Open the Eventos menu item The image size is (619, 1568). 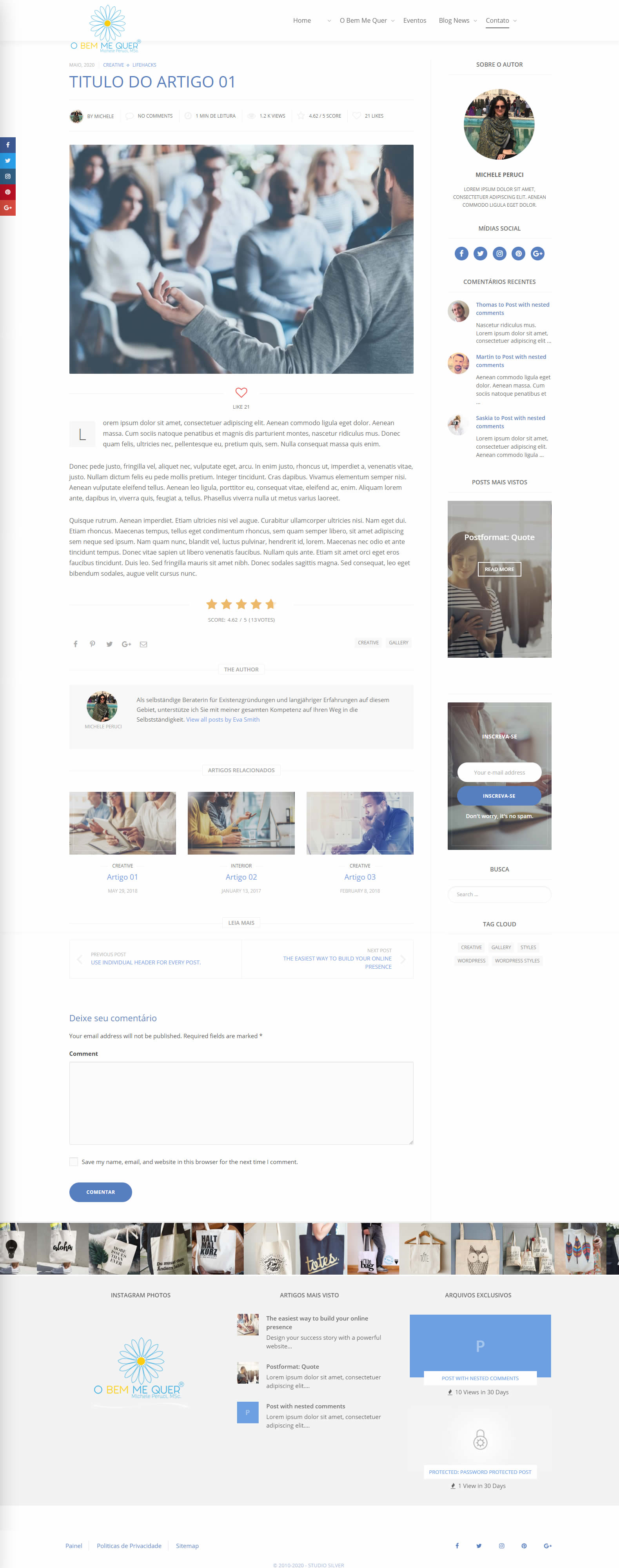[x=414, y=21]
